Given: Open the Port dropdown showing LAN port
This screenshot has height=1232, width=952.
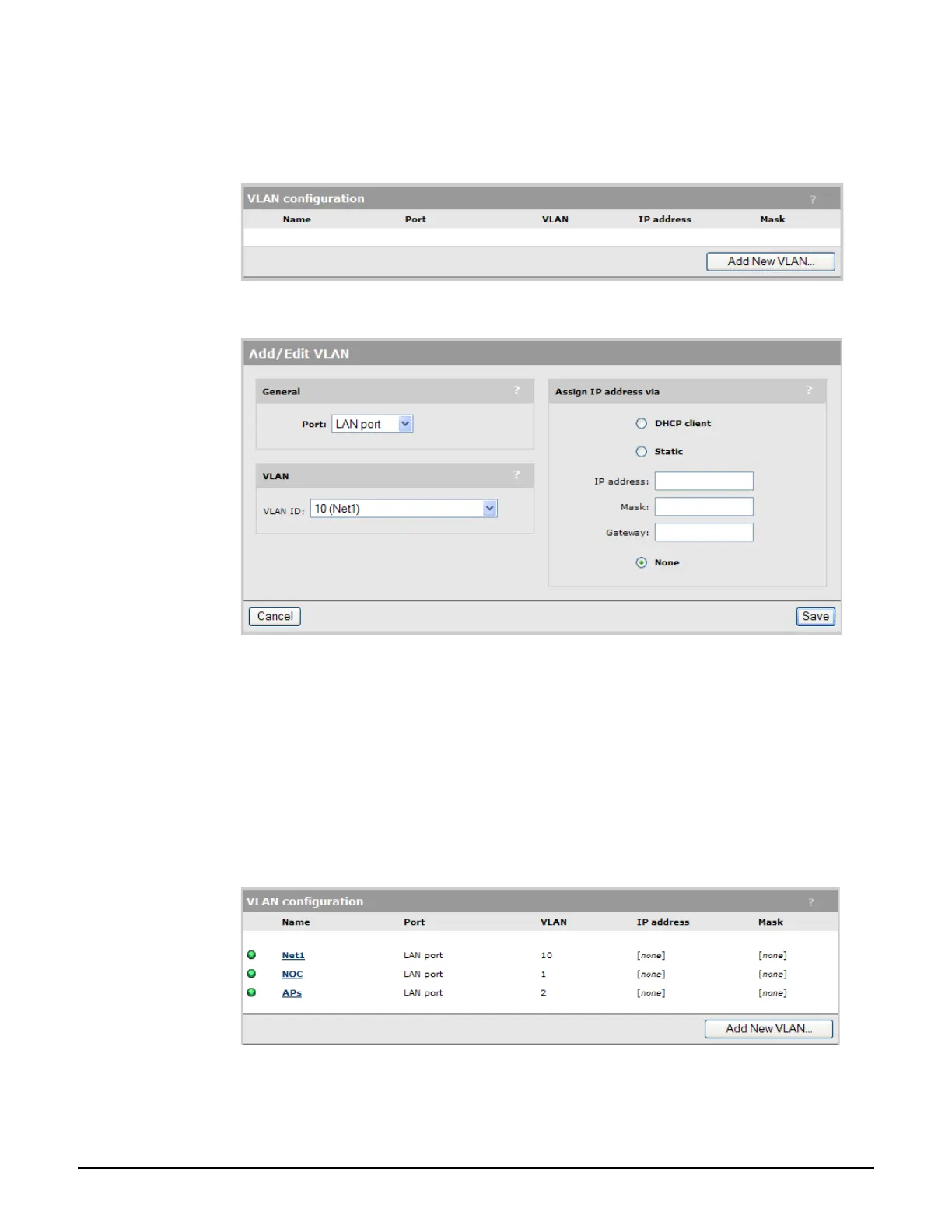Looking at the screenshot, I should pos(373,424).
